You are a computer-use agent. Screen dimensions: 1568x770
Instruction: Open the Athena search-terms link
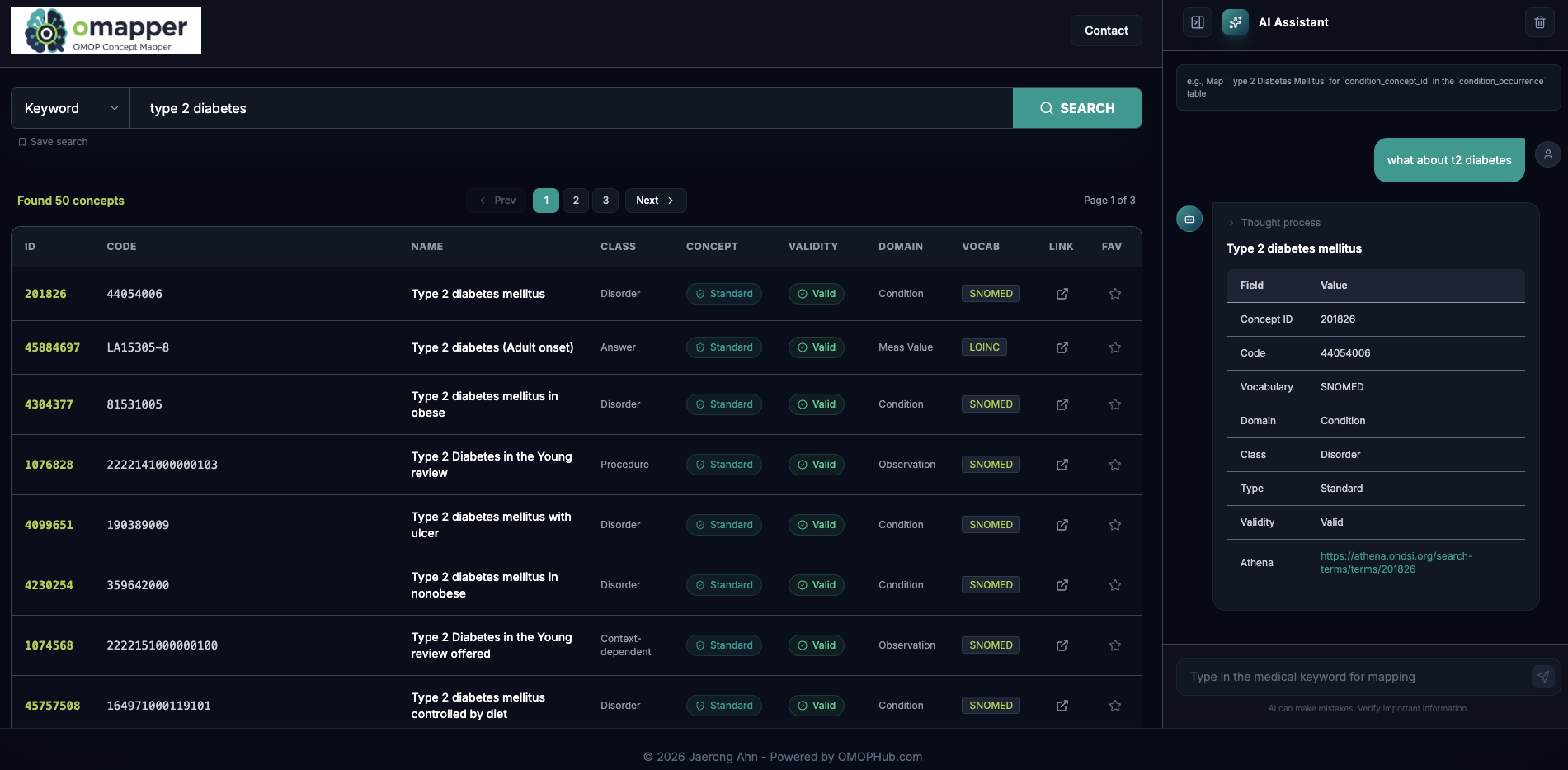point(1396,563)
